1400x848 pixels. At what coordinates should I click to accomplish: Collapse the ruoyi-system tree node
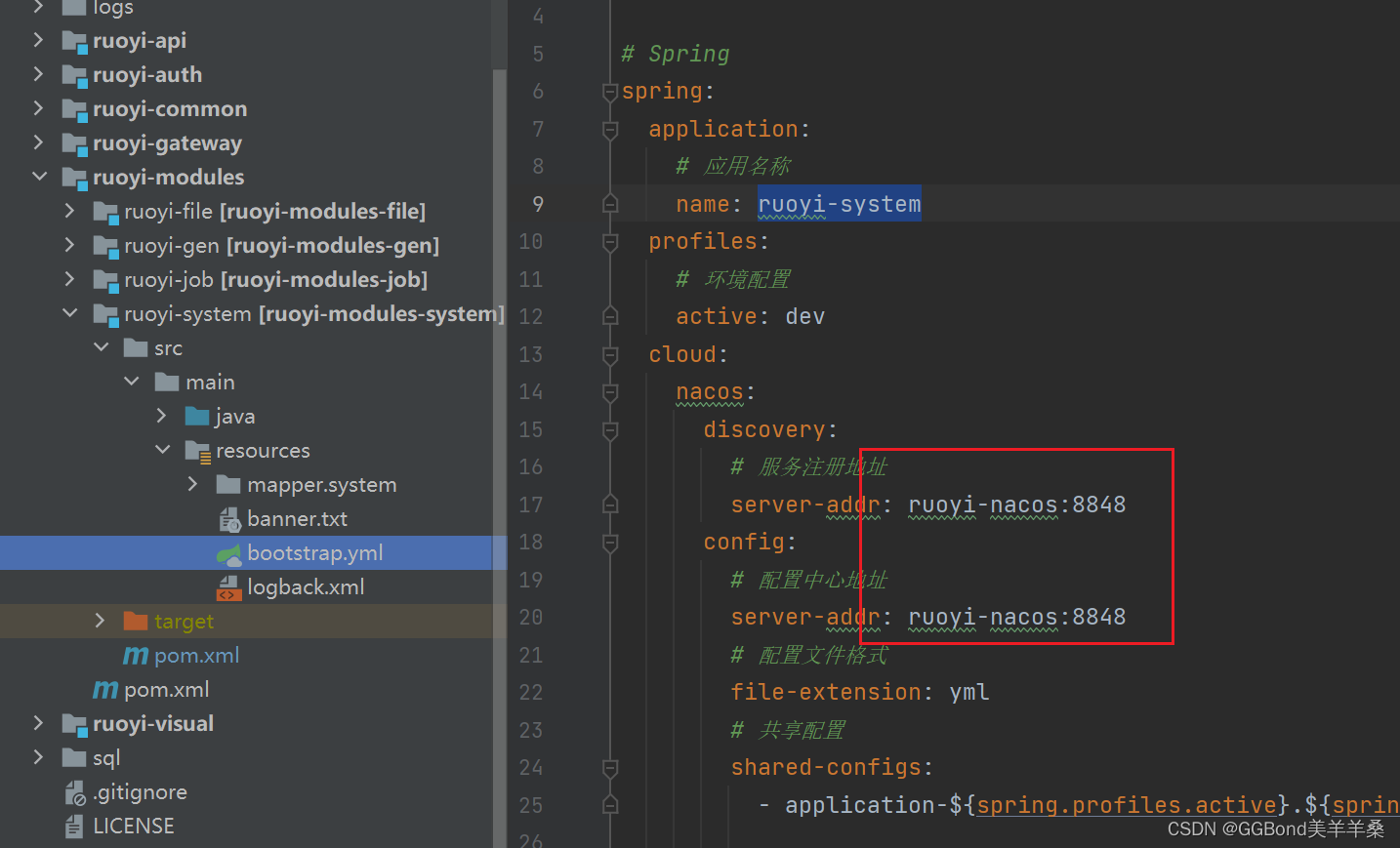point(70,313)
